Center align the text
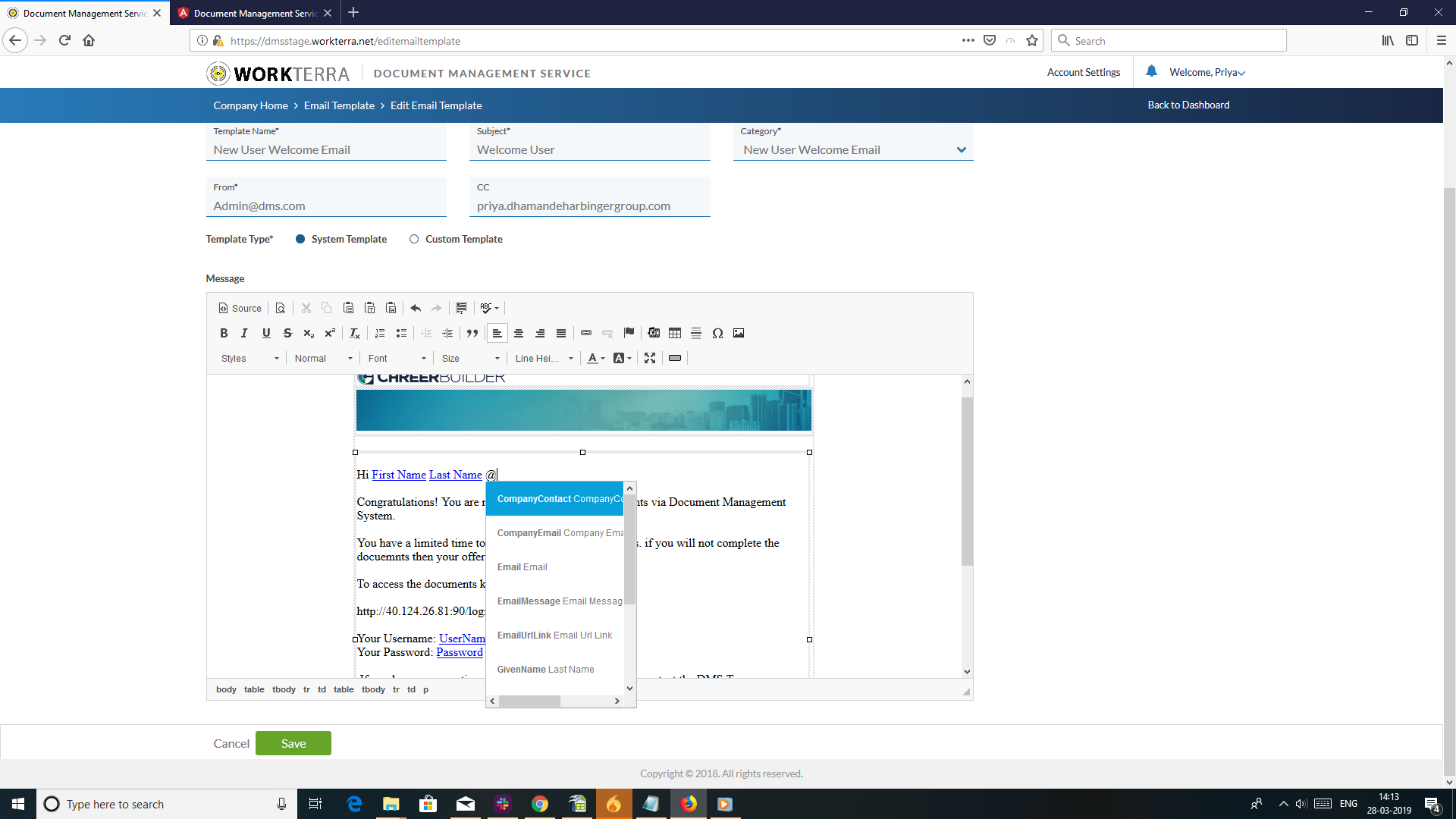The height and width of the screenshot is (819, 1456). point(519,333)
